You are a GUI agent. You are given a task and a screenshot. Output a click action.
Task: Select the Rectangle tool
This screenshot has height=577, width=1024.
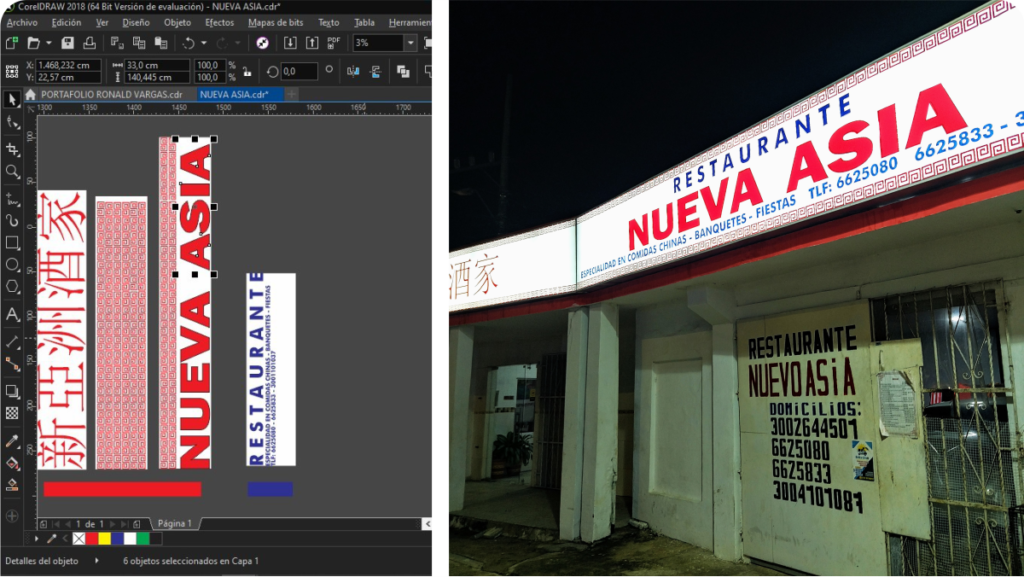point(12,242)
